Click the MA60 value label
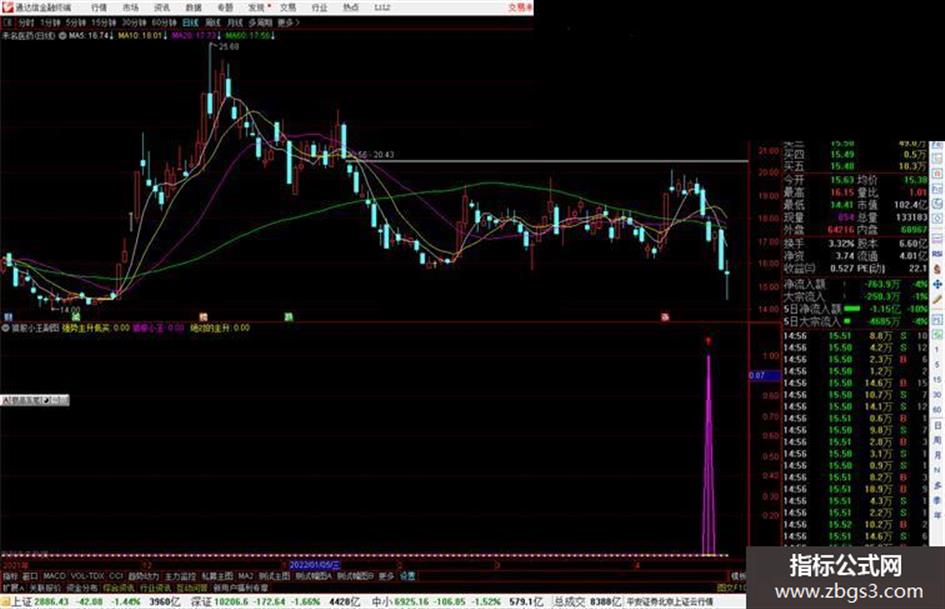 tap(248, 36)
